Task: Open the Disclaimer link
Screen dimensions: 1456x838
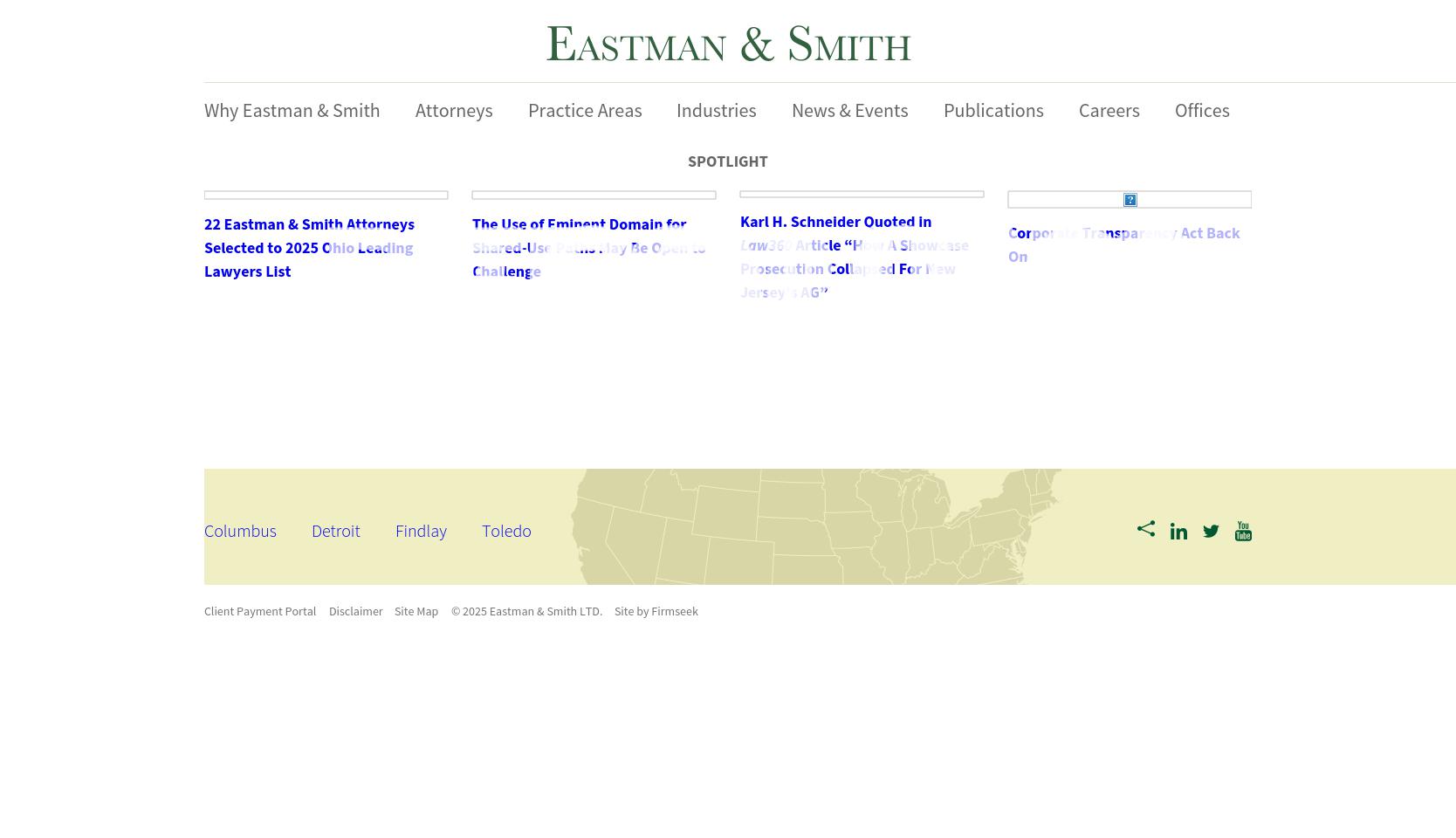Action: click(x=356, y=612)
